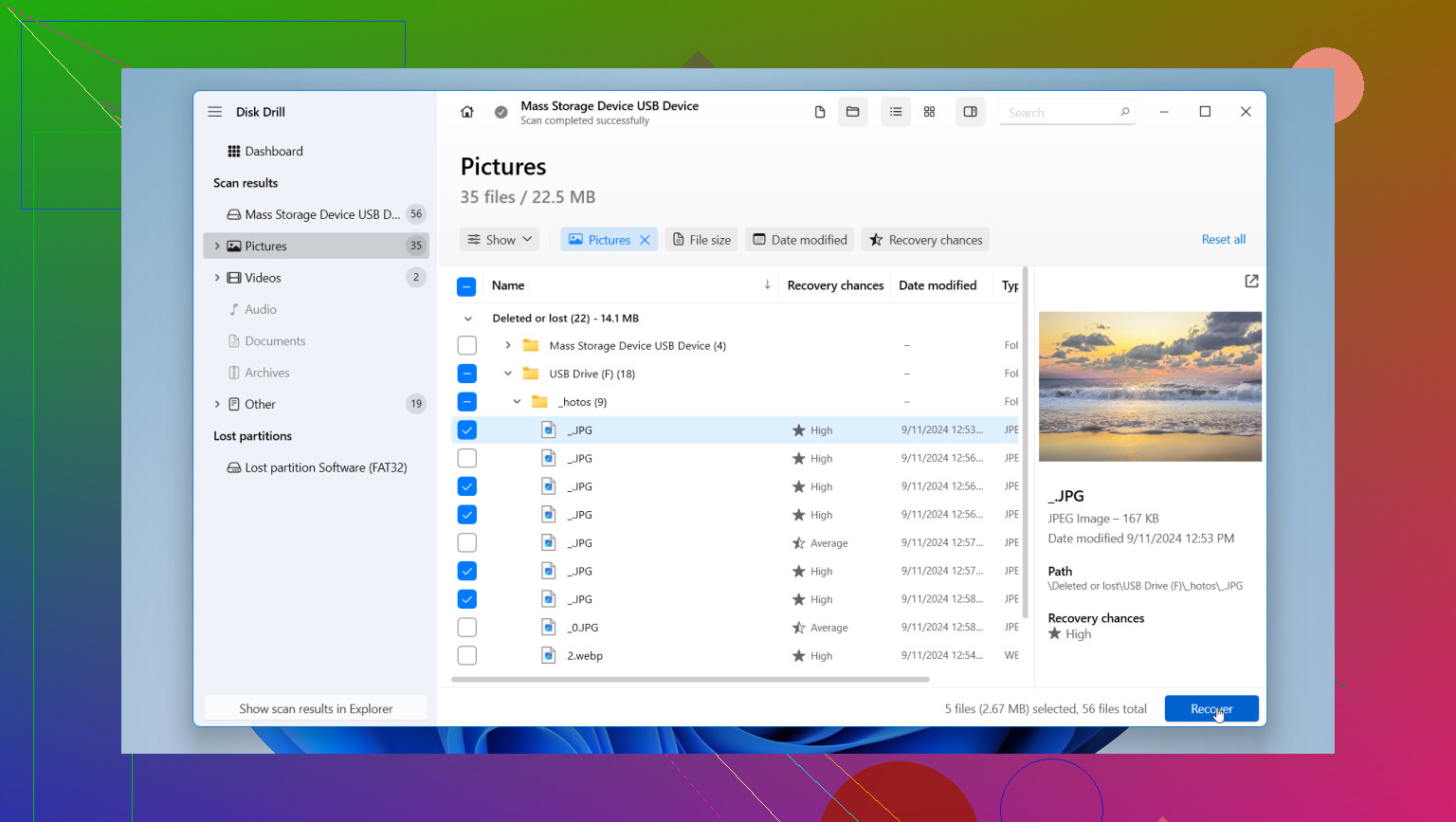Click the Audio note icon

[234, 310]
